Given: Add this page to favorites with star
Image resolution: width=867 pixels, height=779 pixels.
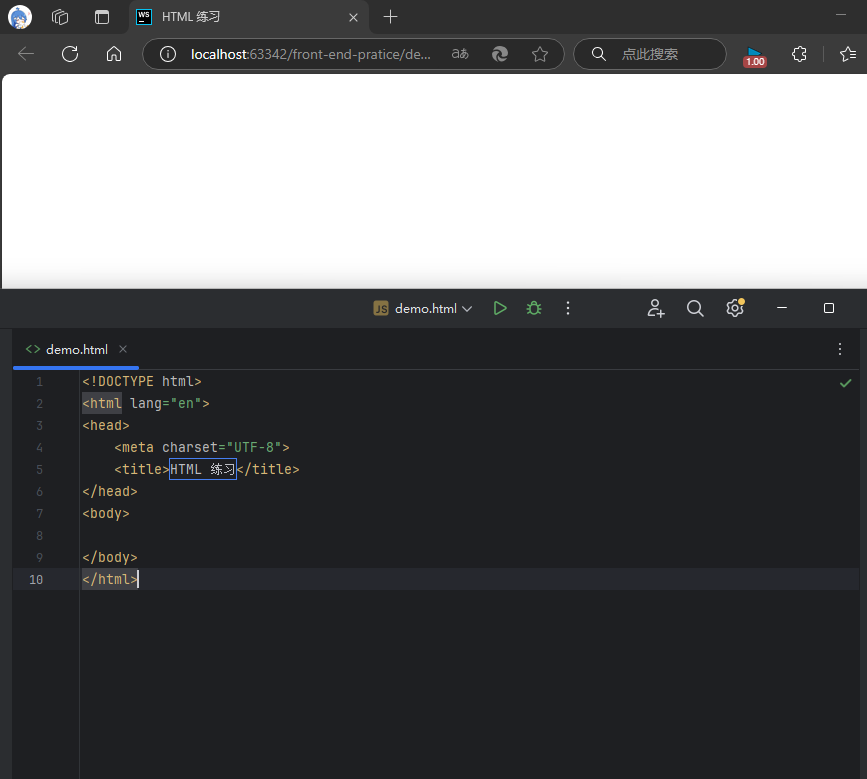Looking at the screenshot, I should [540, 54].
